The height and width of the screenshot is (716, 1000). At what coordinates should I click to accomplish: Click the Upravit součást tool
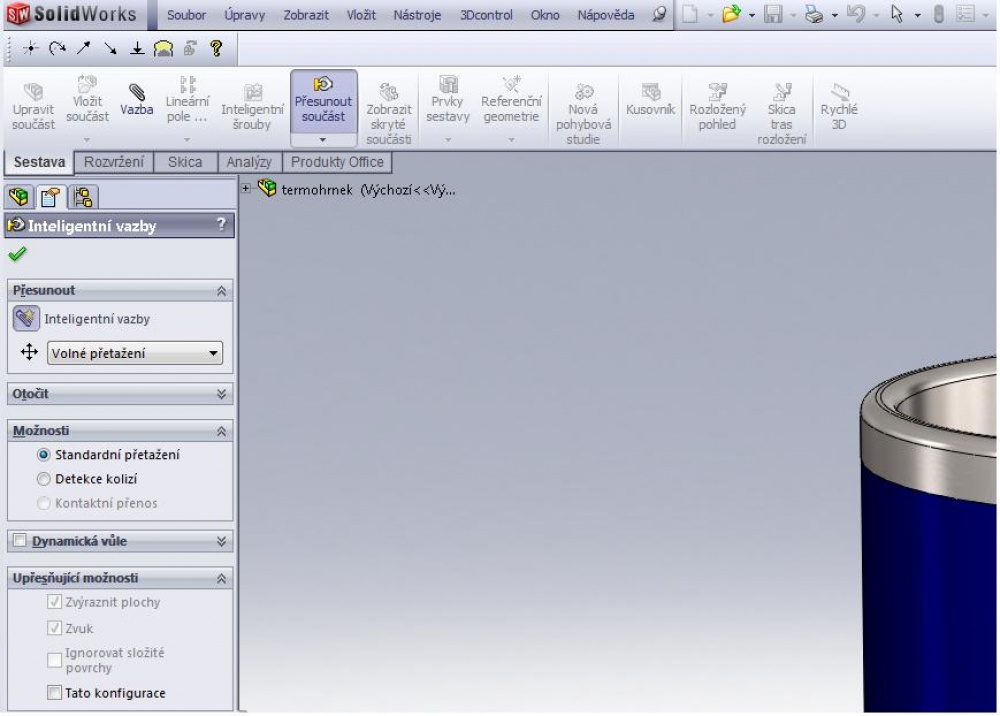pos(33,106)
